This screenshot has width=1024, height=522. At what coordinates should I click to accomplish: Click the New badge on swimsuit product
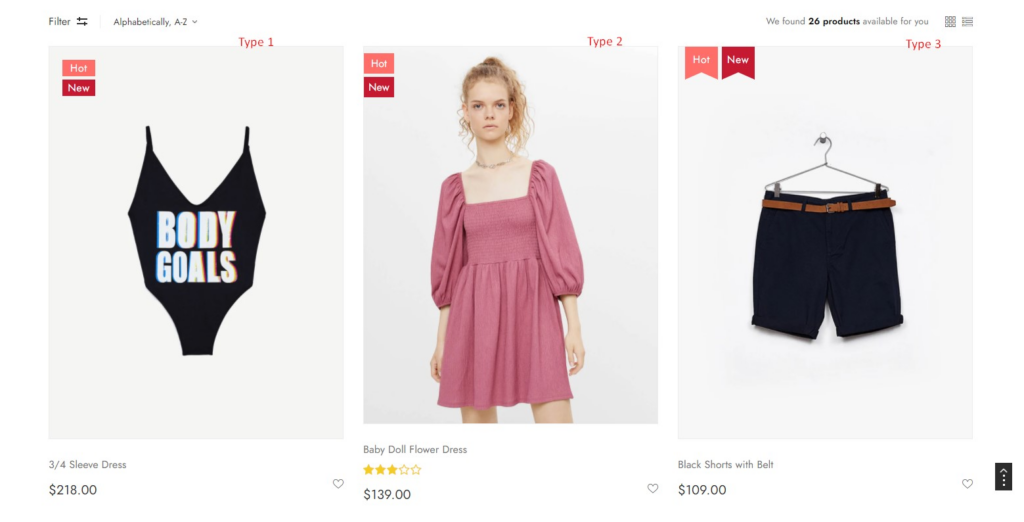[78, 88]
